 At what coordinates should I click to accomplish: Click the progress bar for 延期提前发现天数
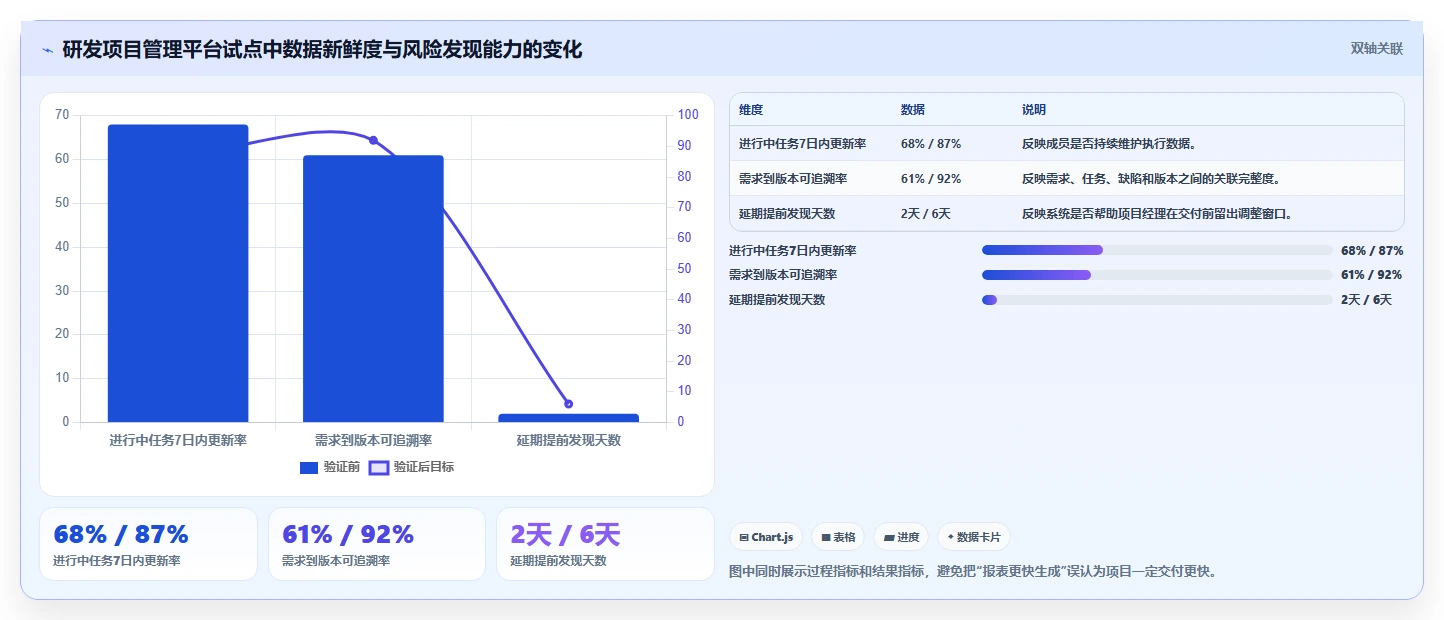pyautogui.click(x=1157, y=300)
